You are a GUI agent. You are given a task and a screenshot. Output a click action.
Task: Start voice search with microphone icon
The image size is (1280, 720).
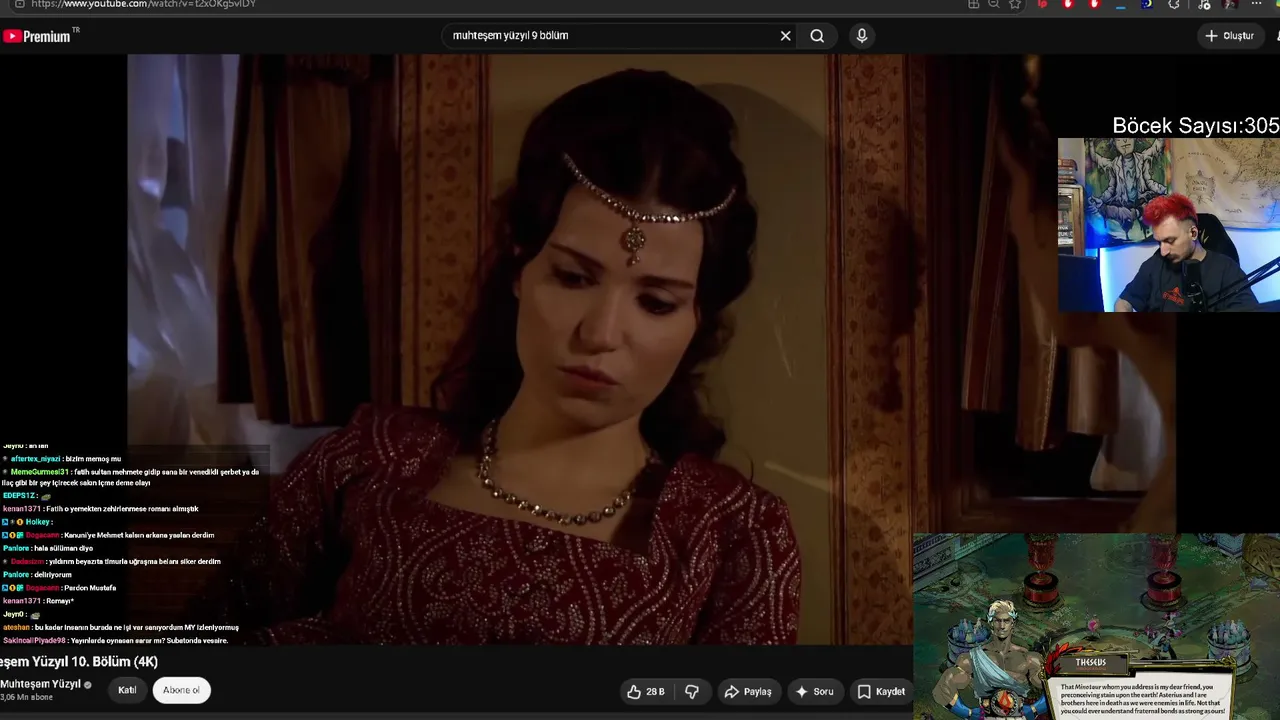tap(862, 36)
